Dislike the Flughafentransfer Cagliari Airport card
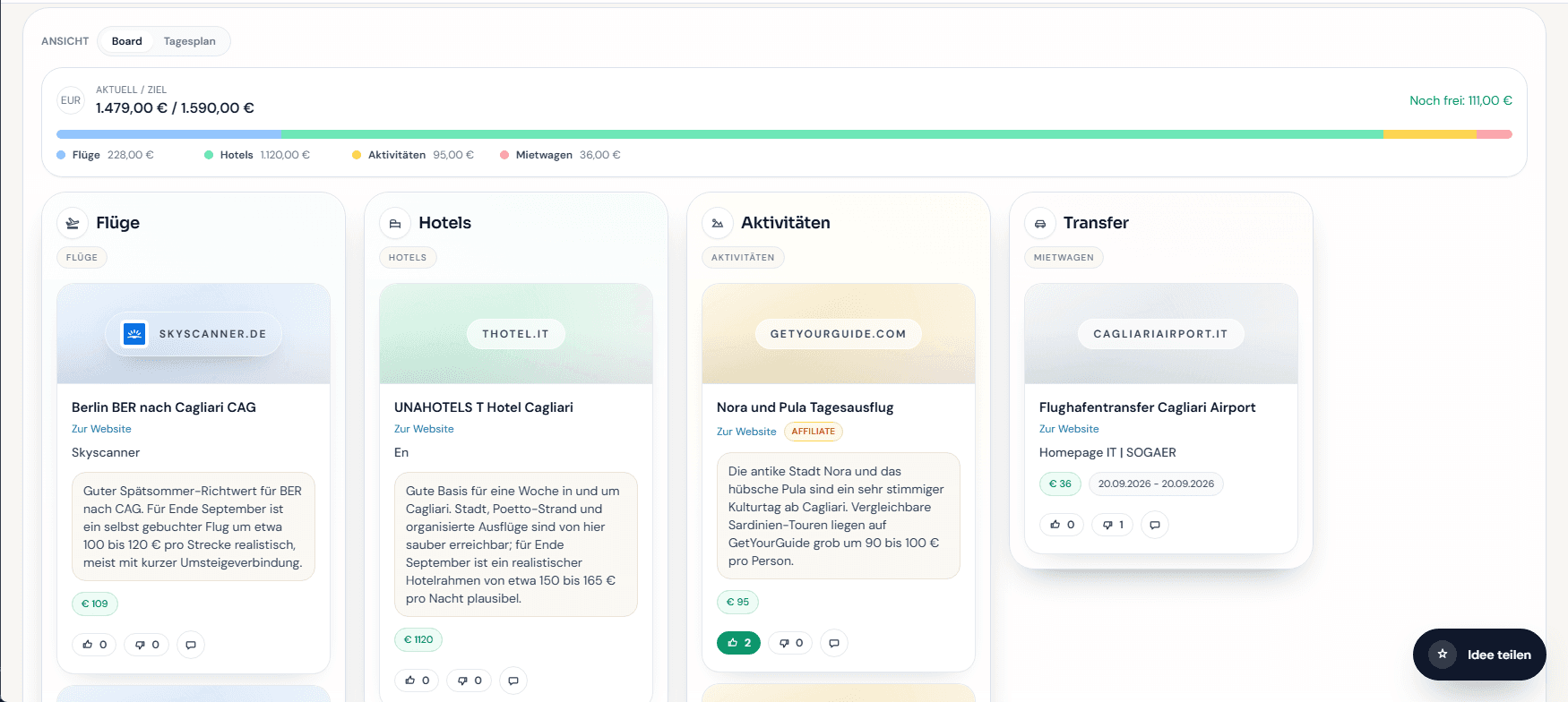This screenshot has width=1568, height=702. [x=1113, y=525]
